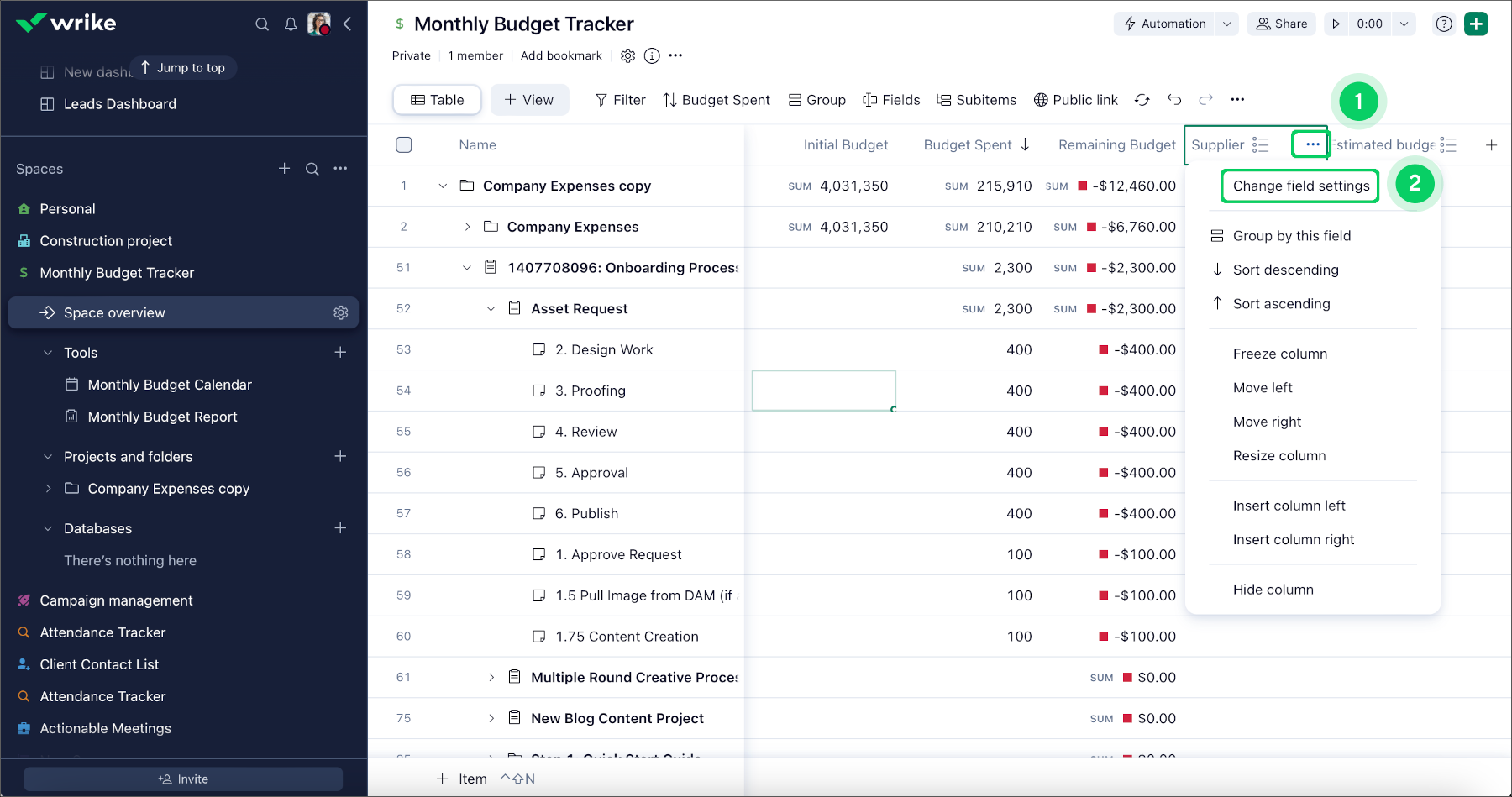Click the Share button
Image resolution: width=1512 pixels, height=797 pixels.
click(1281, 24)
